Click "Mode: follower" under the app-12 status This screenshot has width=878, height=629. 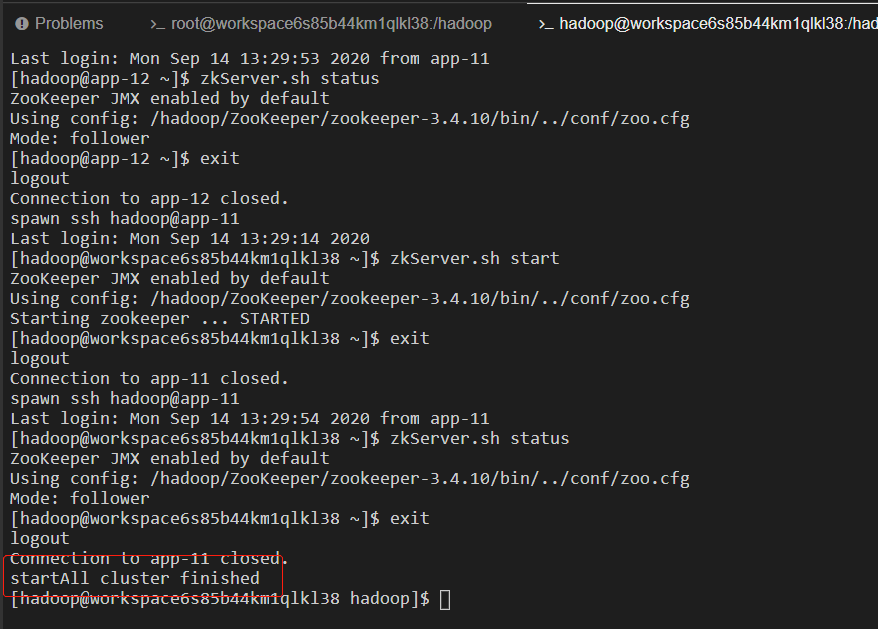80,138
